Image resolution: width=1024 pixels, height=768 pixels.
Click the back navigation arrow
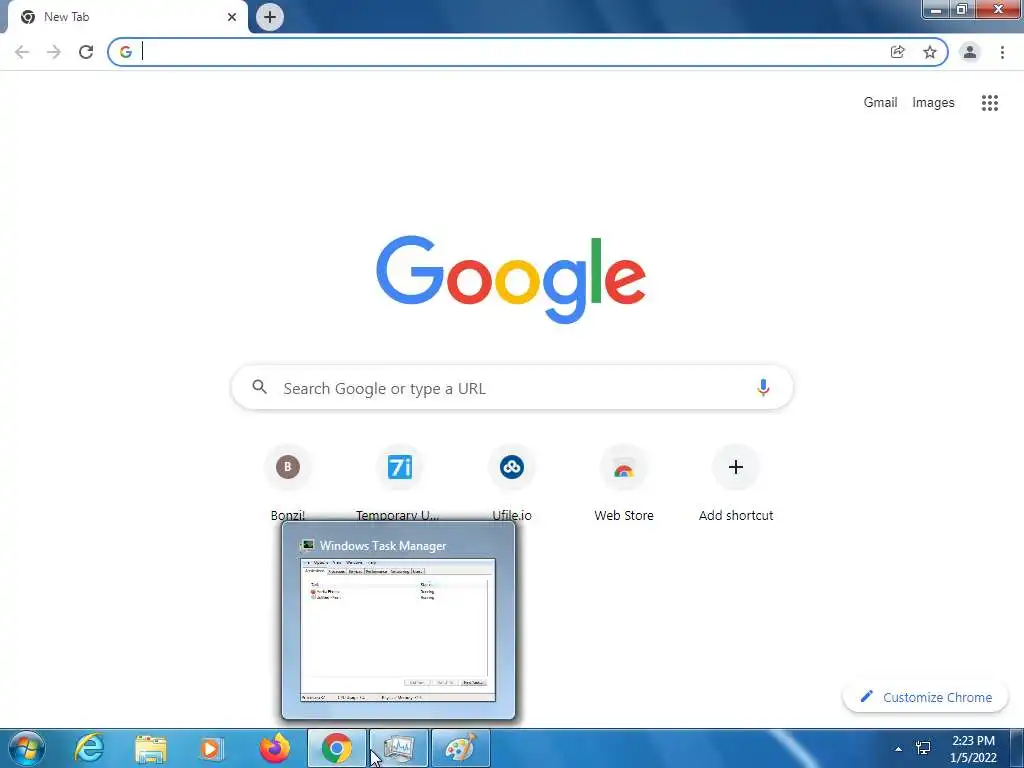[x=22, y=52]
